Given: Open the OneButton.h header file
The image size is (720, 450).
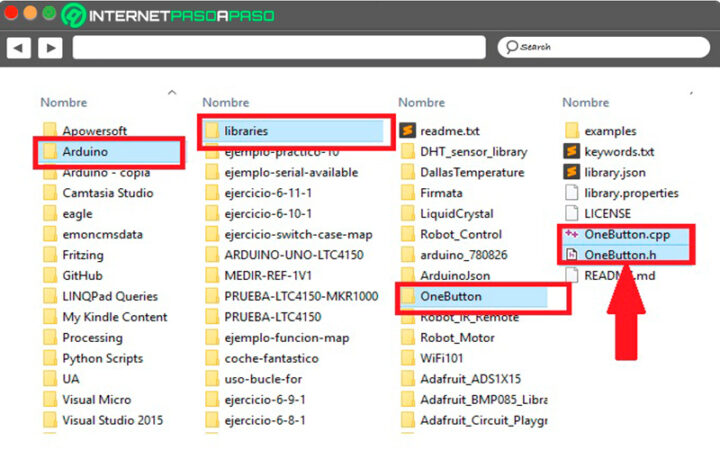Looking at the screenshot, I should coord(618,255).
